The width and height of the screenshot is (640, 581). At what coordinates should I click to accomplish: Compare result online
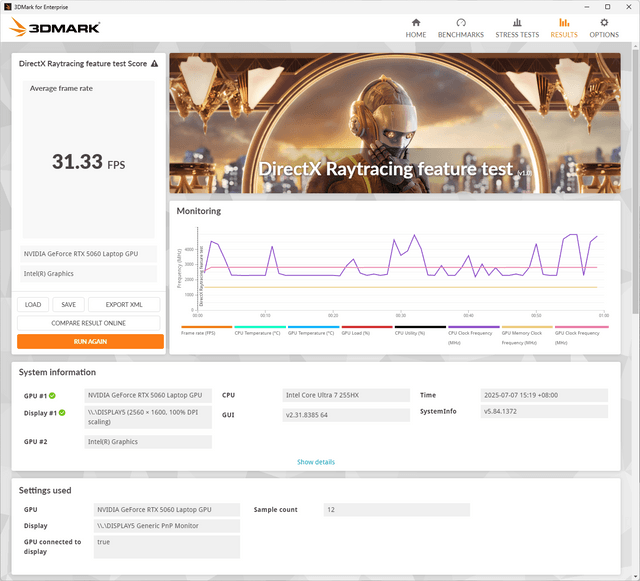coord(89,323)
